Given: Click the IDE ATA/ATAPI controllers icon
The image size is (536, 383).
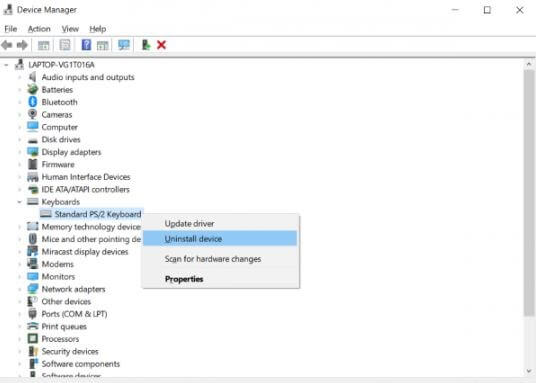Looking at the screenshot, I should pyautogui.click(x=32, y=189).
